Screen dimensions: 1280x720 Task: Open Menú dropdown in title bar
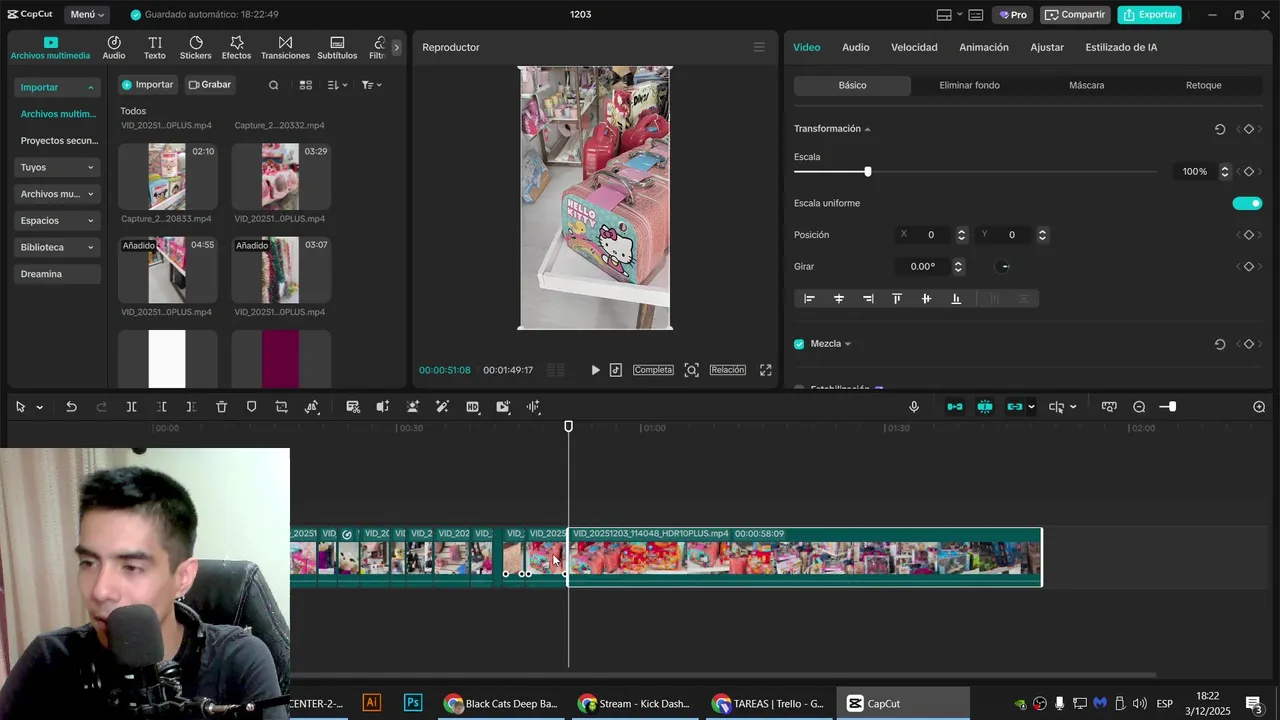click(87, 15)
